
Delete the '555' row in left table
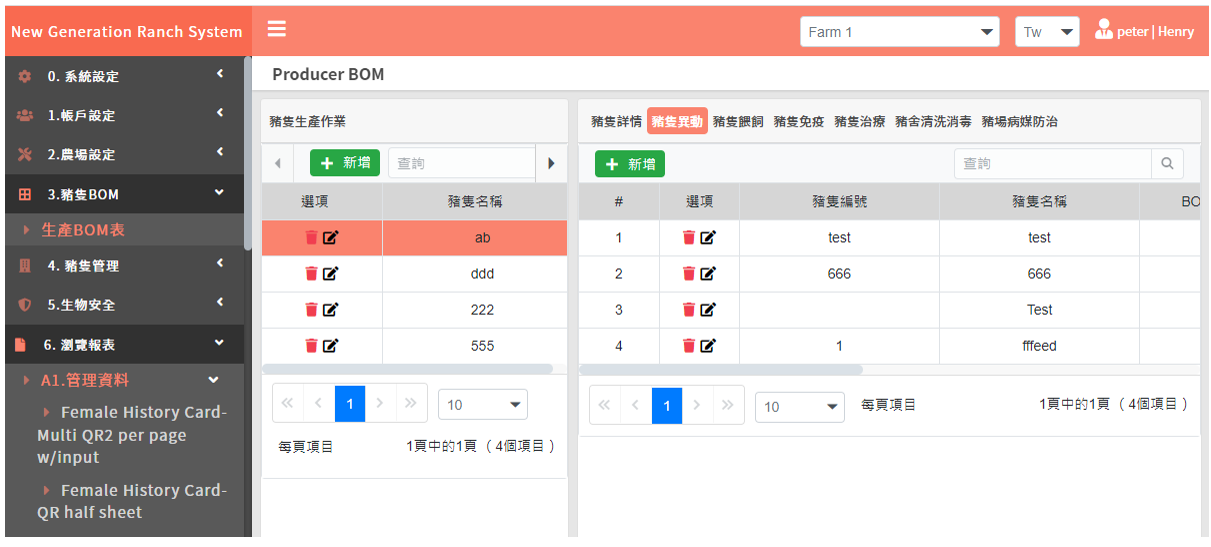pyautogui.click(x=311, y=346)
